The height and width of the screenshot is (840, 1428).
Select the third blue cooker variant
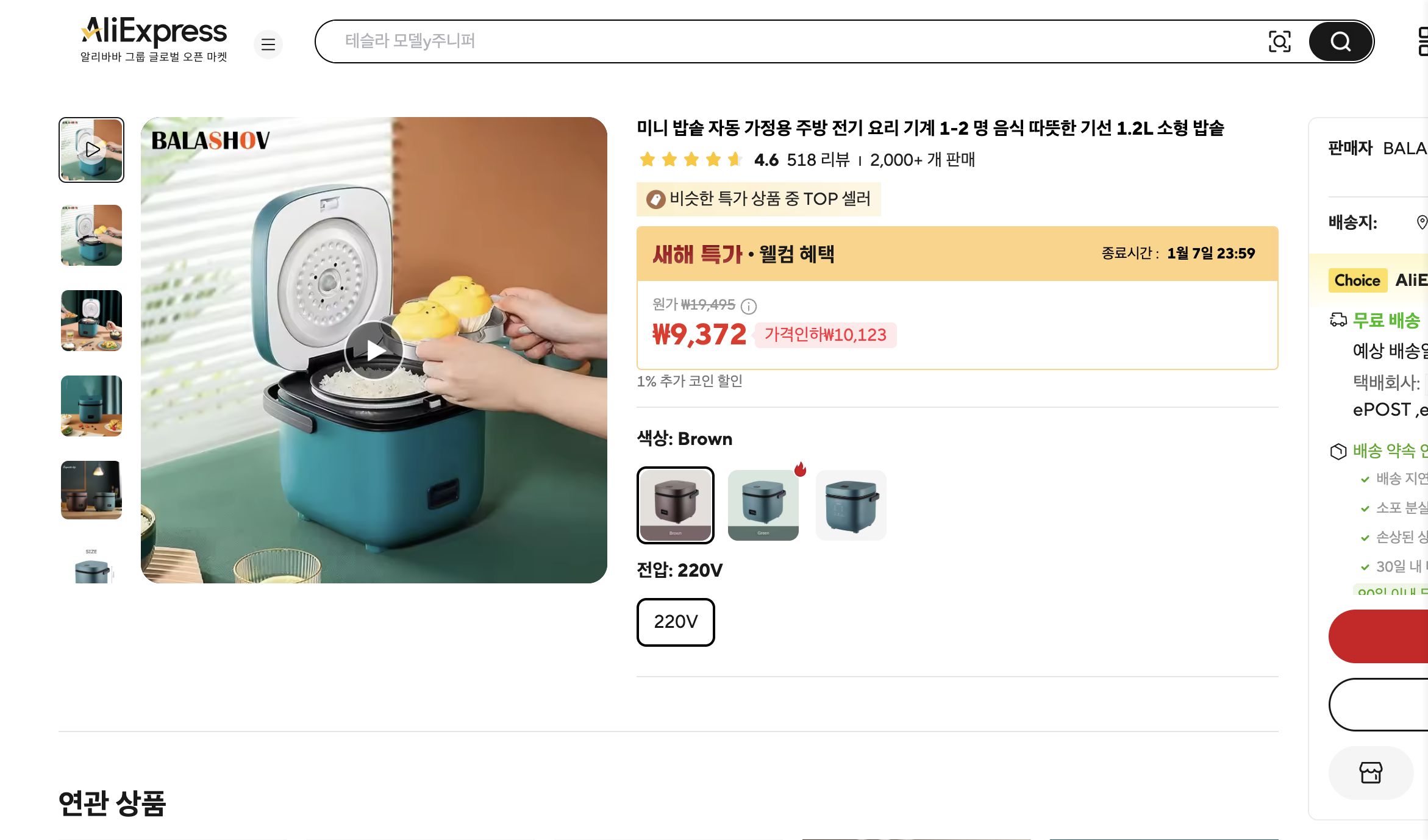click(x=851, y=505)
